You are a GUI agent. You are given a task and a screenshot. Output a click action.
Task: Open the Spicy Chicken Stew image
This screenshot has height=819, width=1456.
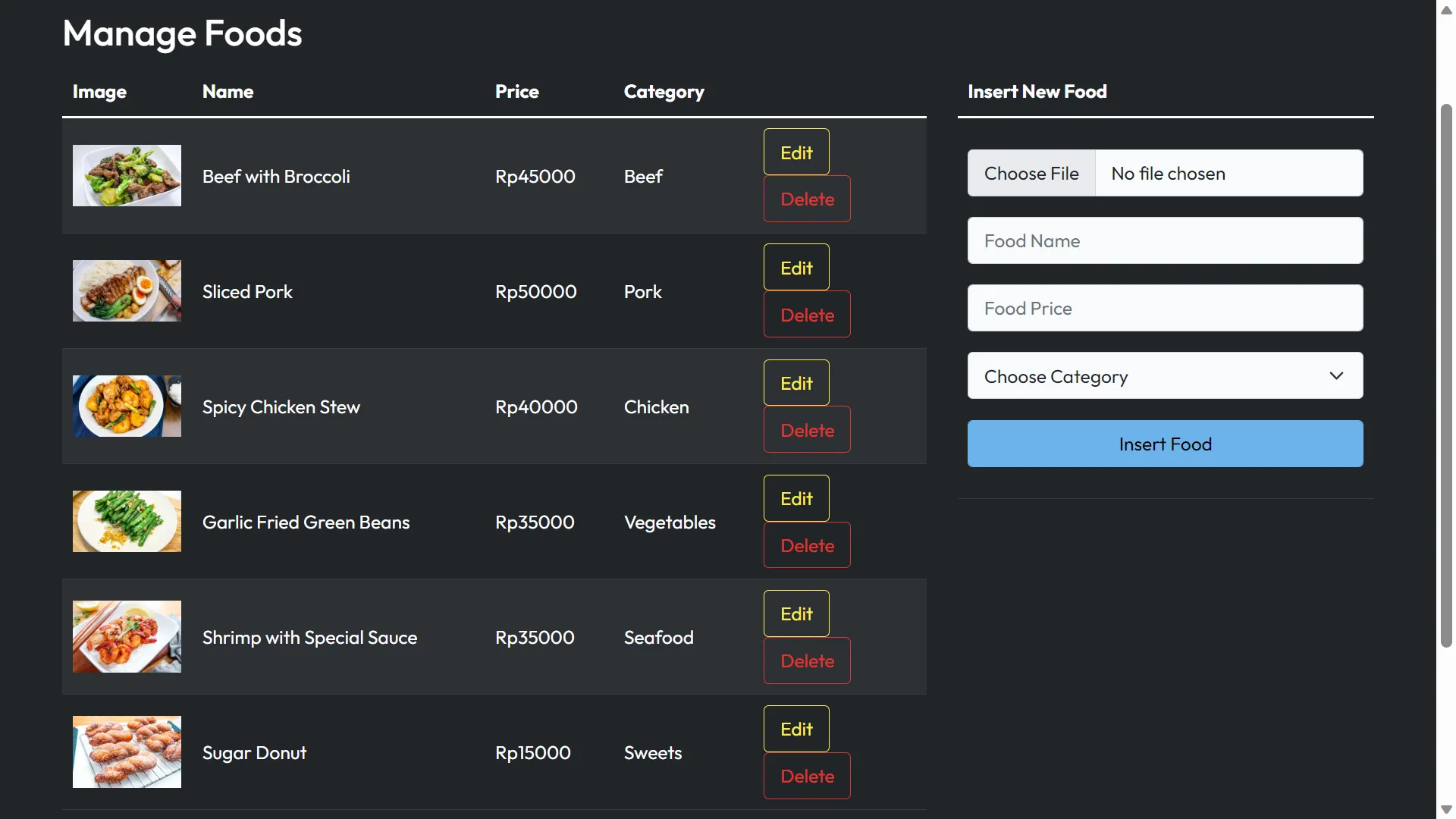pyautogui.click(x=127, y=406)
